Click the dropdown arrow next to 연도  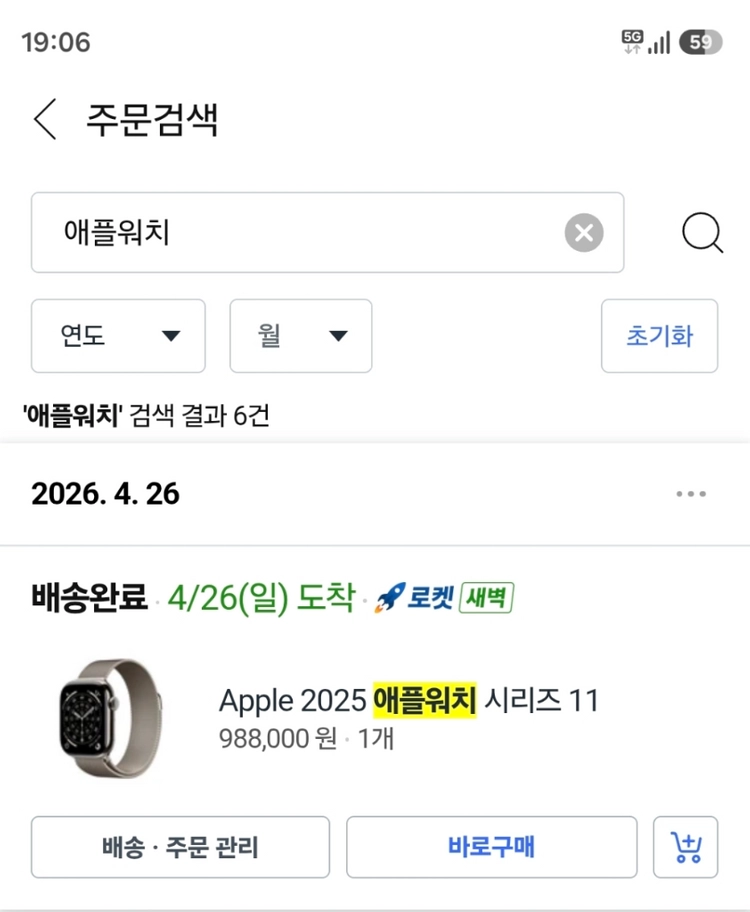coord(171,336)
